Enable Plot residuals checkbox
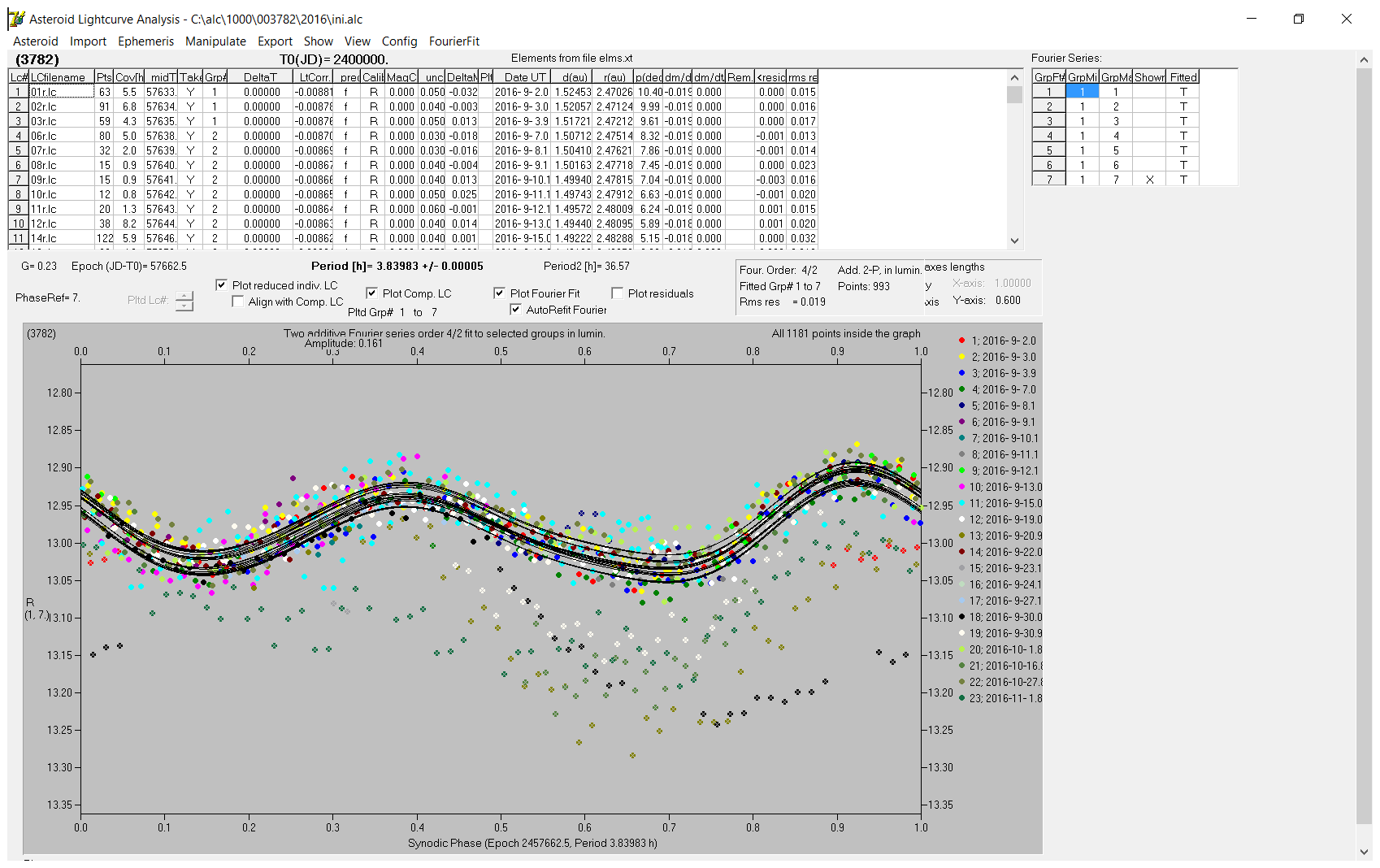This screenshot has width=1380, height=868. coord(617,293)
